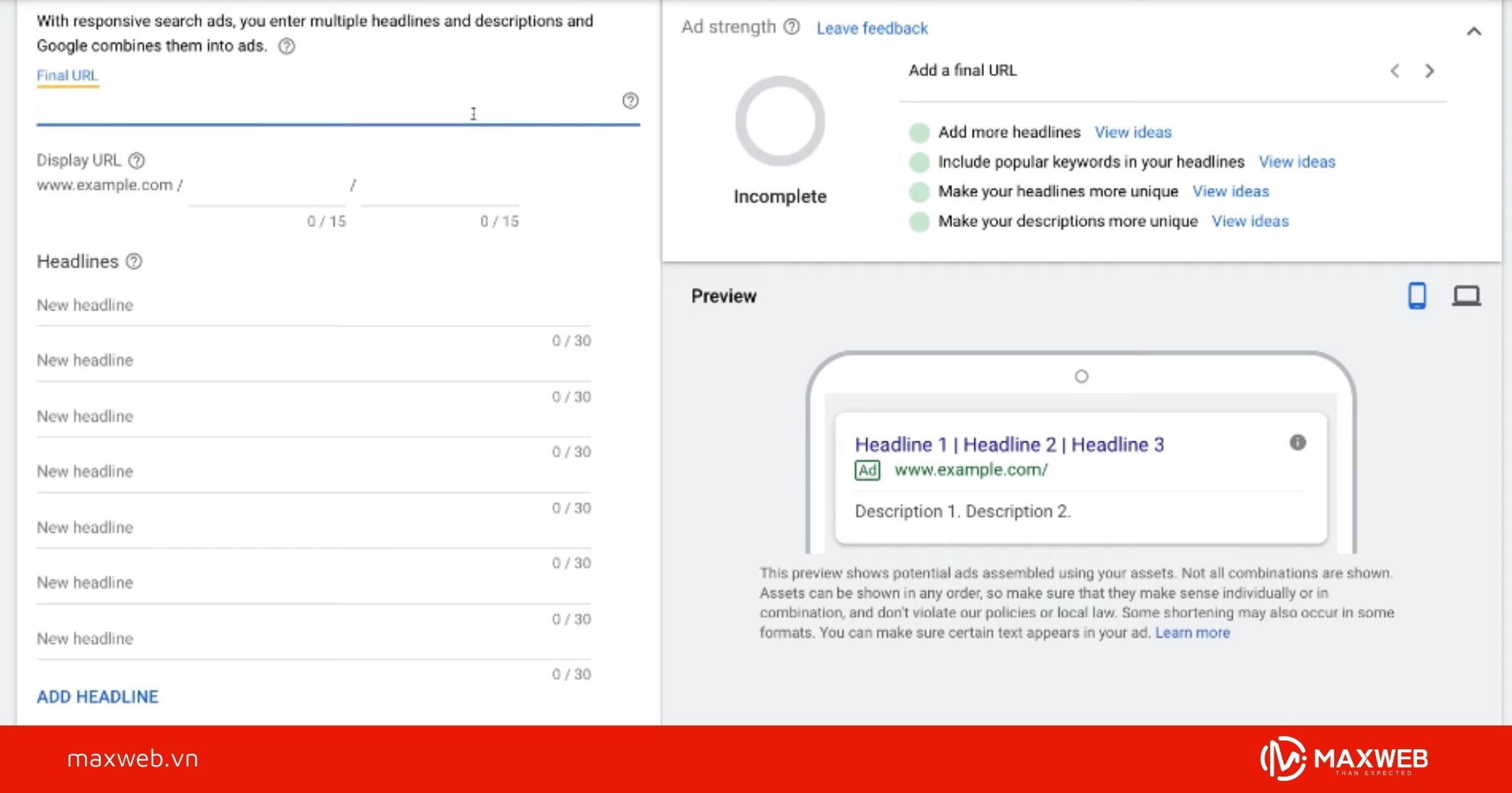Switch preview to desktop laptop view
Image resolution: width=1512 pixels, height=793 pixels.
1466,296
